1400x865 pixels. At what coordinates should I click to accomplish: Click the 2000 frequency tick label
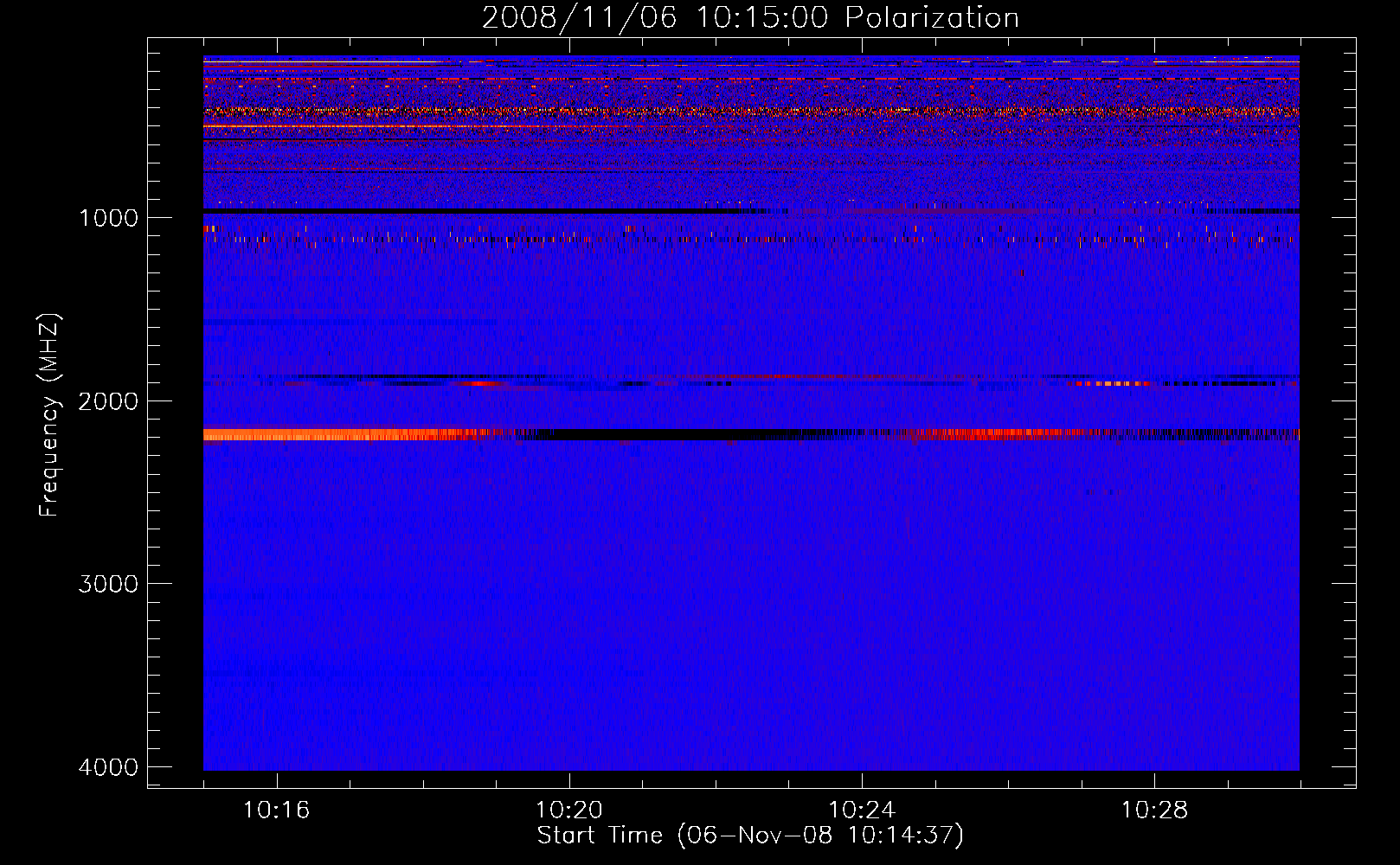[108, 401]
